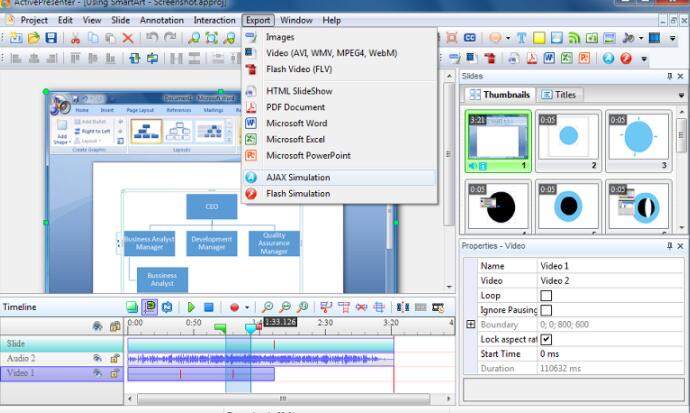Save the project with the floppy disk icon

[51, 38]
